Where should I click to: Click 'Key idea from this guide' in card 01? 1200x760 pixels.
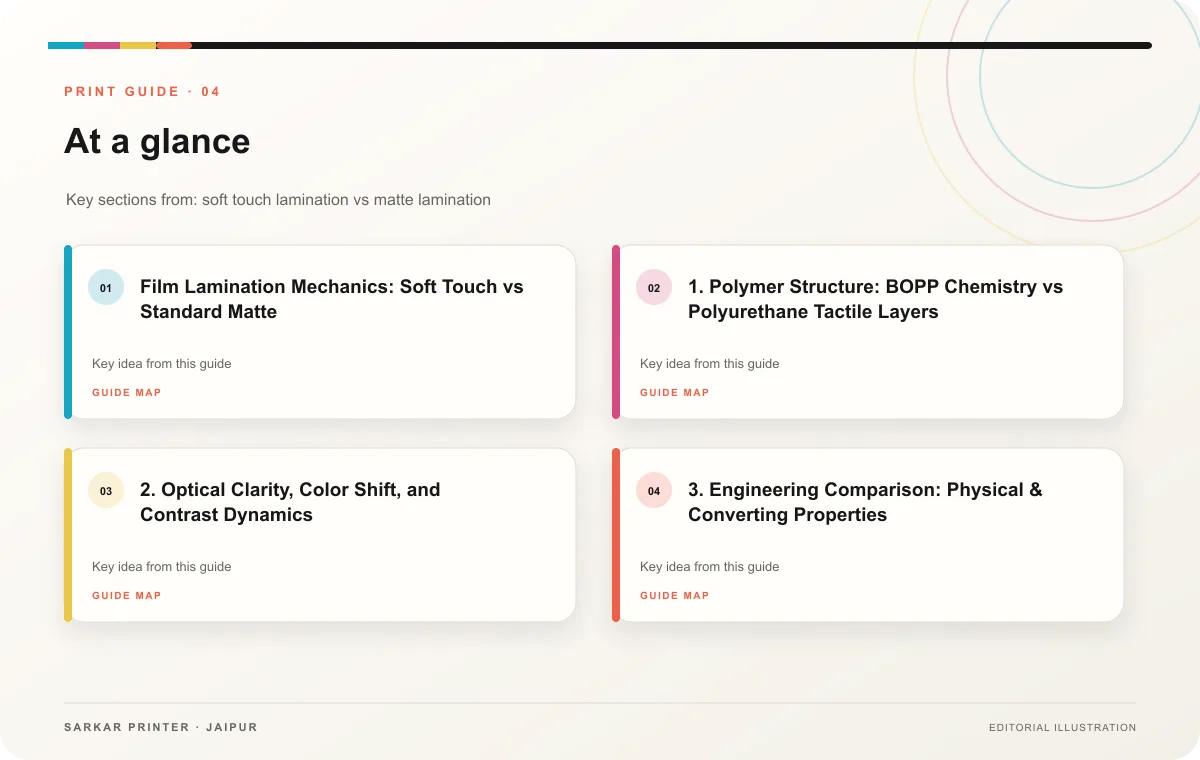point(162,364)
